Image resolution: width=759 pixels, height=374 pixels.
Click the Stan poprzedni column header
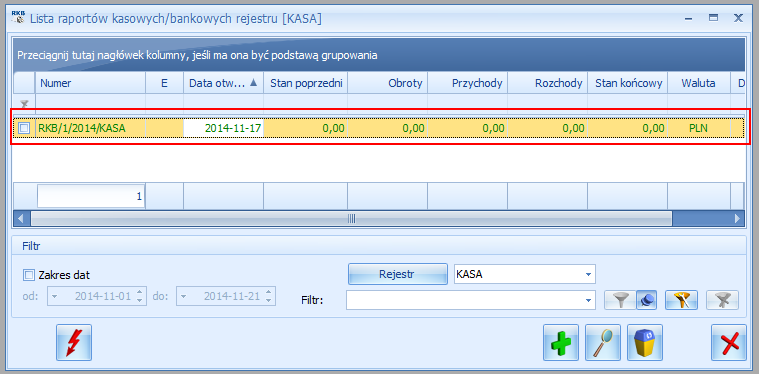click(305, 83)
